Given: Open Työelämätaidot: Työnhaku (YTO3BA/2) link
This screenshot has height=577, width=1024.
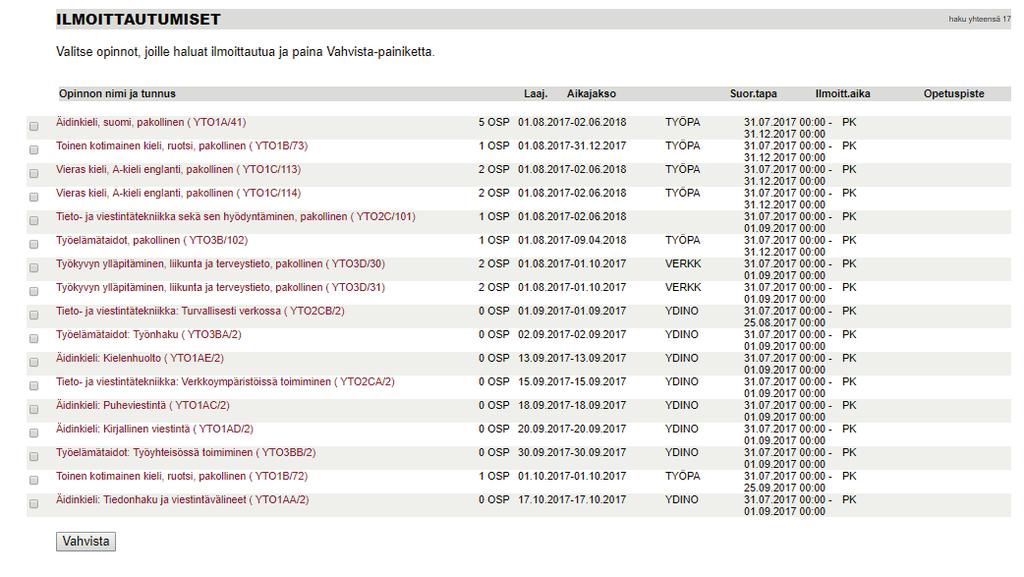Looking at the screenshot, I should click(x=149, y=334).
